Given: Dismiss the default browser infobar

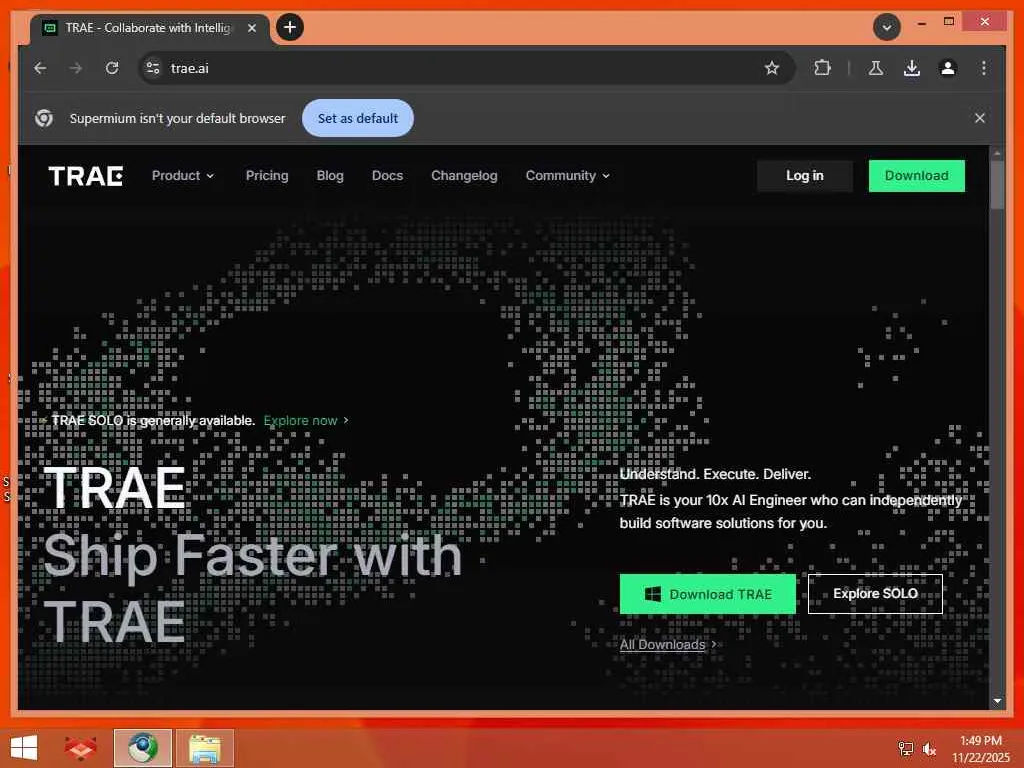Looking at the screenshot, I should pyautogui.click(x=980, y=118).
